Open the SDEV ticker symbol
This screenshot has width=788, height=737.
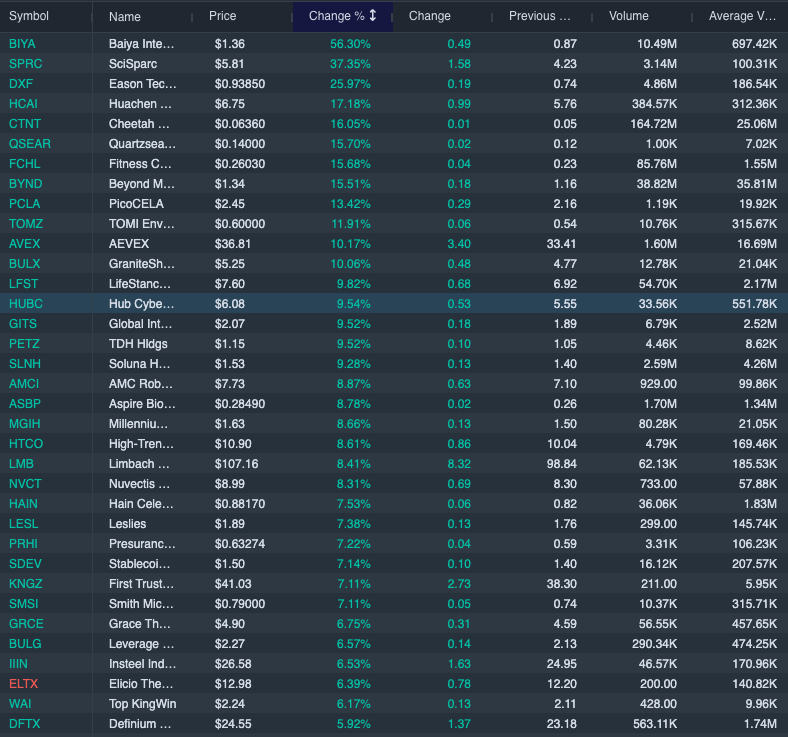coord(25,564)
